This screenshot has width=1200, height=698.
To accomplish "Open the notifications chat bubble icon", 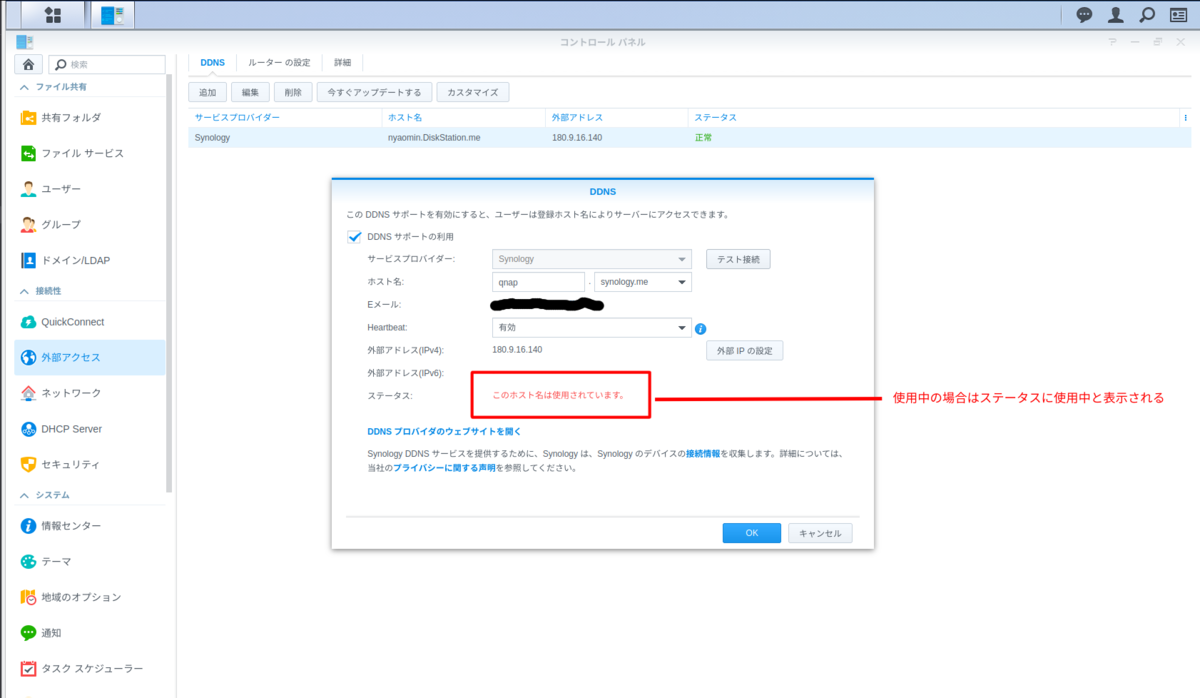I will 1084,15.
